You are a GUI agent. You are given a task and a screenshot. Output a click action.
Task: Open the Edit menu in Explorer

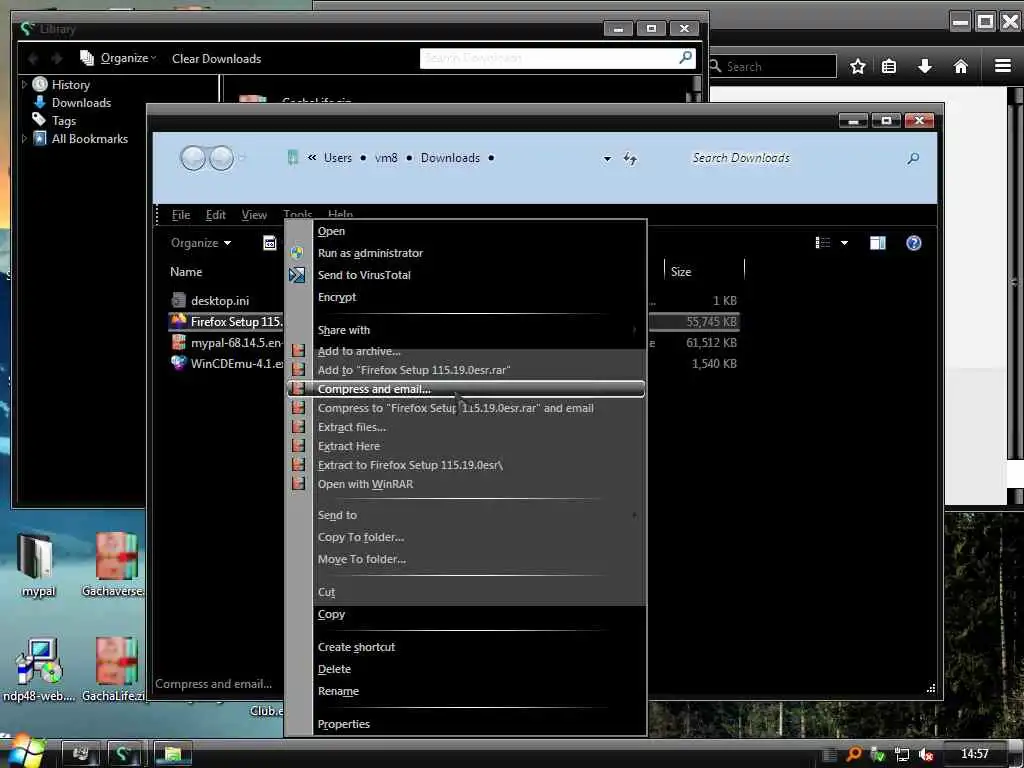pos(216,215)
